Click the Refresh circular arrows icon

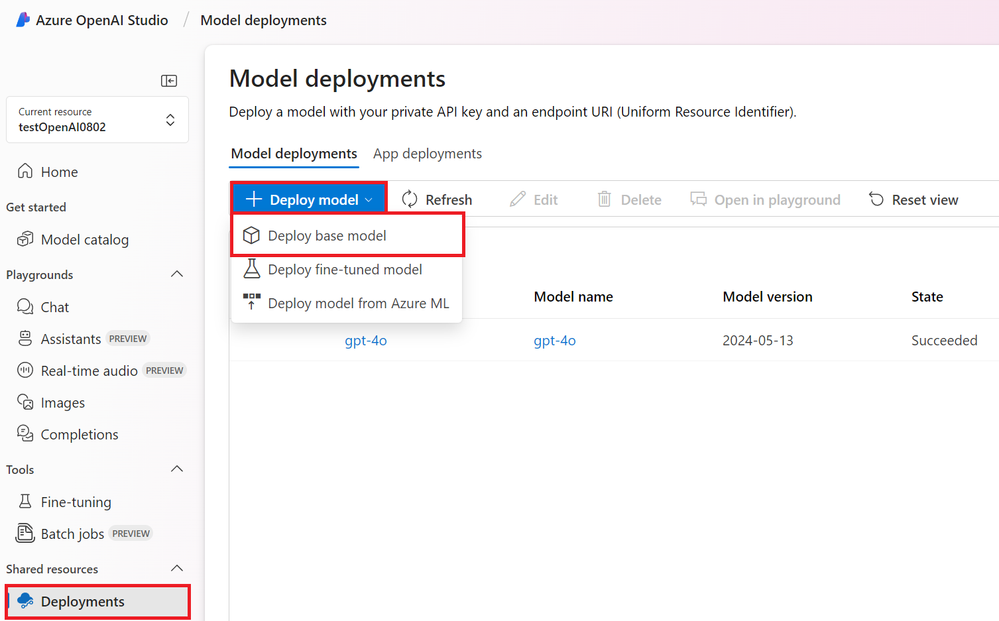point(410,199)
